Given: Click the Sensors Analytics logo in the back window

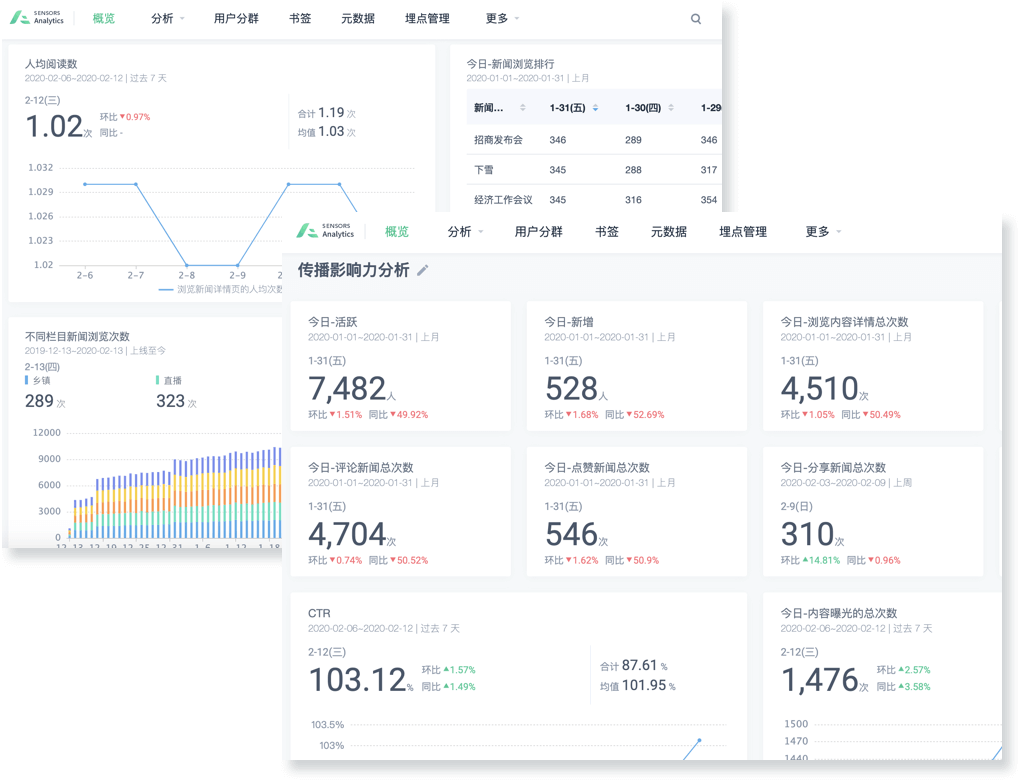Looking at the screenshot, I should pyautogui.click(x=37, y=18).
